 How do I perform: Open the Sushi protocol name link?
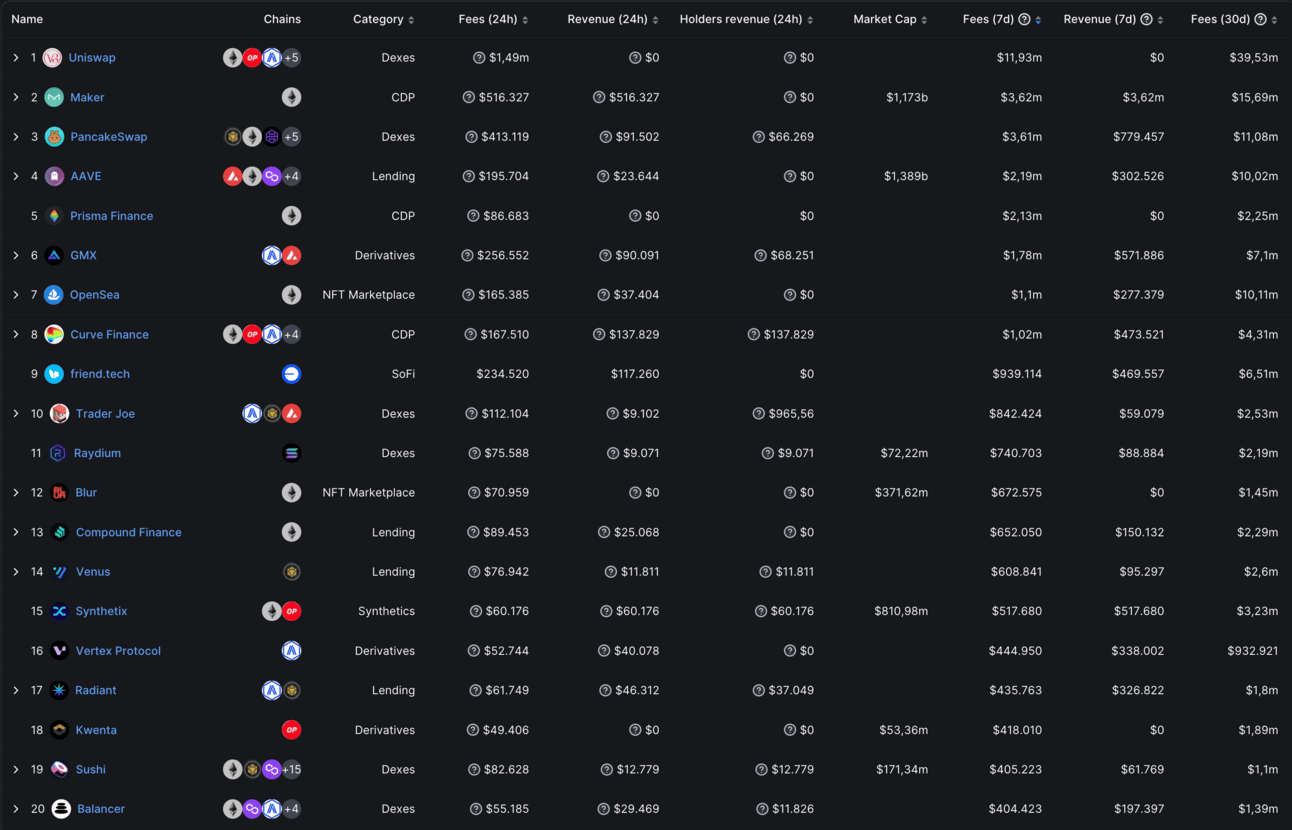click(91, 770)
